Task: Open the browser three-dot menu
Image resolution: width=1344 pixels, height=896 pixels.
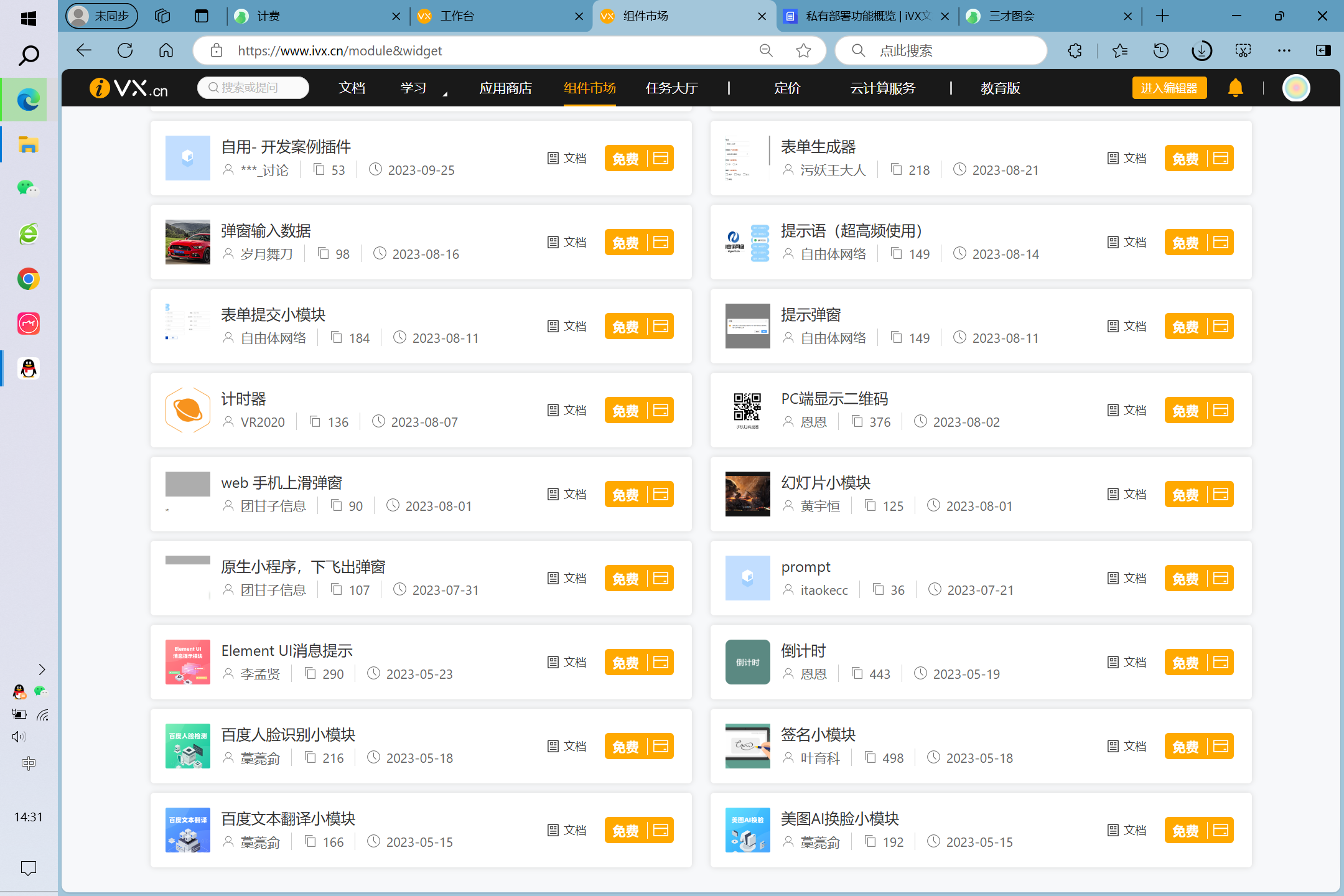Action: click(1284, 50)
